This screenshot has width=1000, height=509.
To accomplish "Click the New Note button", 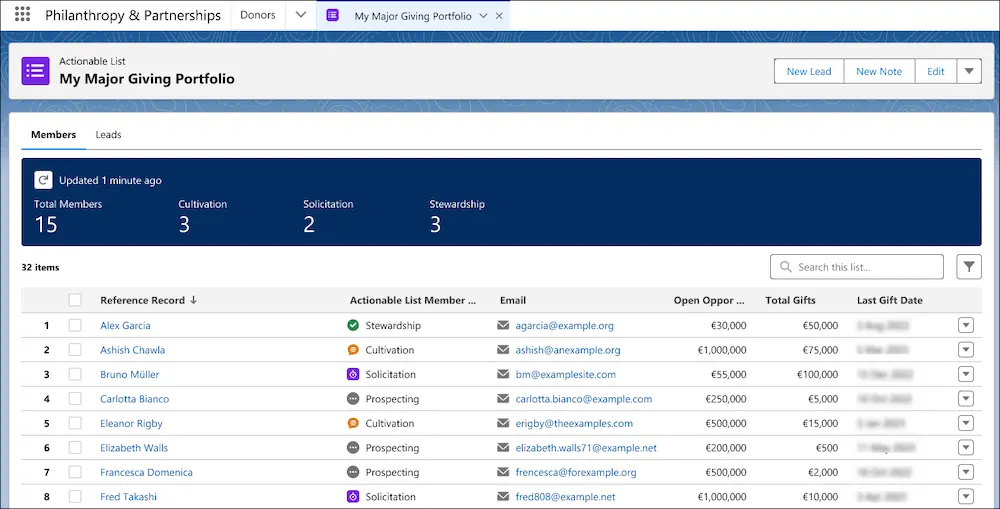I will click(x=879, y=71).
